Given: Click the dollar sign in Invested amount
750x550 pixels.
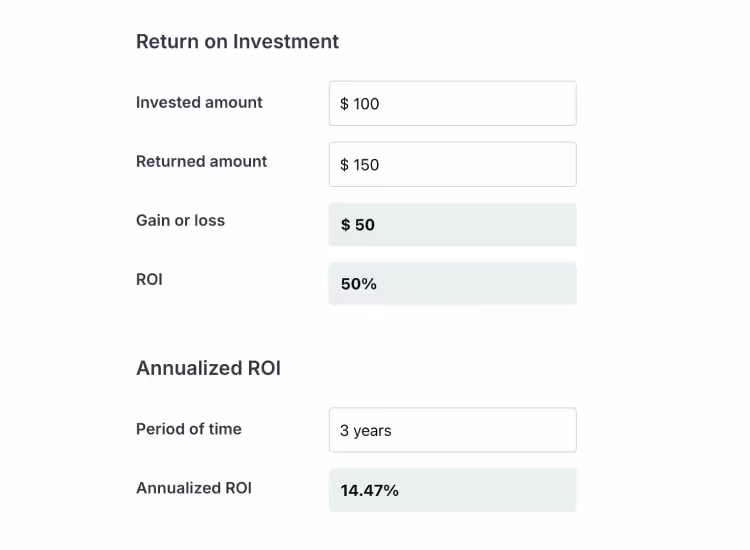Looking at the screenshot, I should point(345,104).
